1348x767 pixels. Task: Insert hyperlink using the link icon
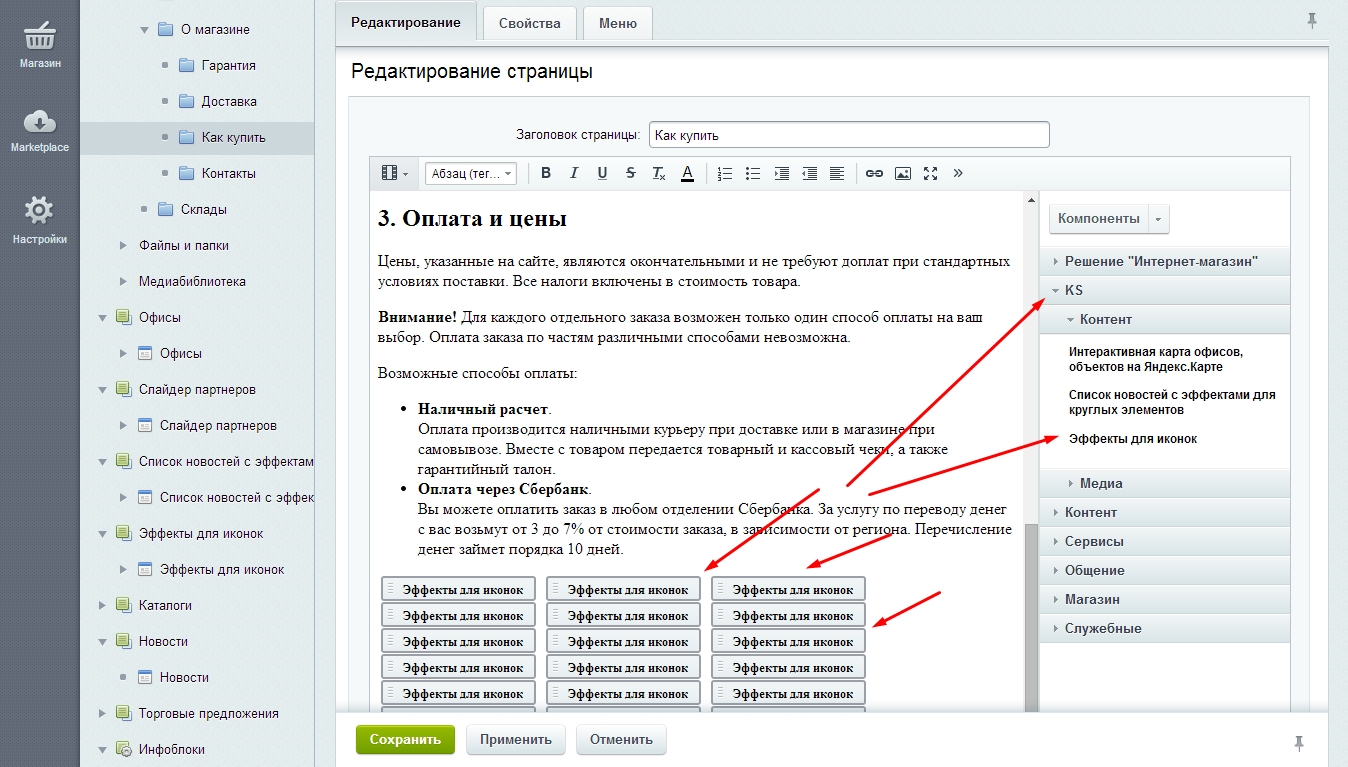click(874, 173)
